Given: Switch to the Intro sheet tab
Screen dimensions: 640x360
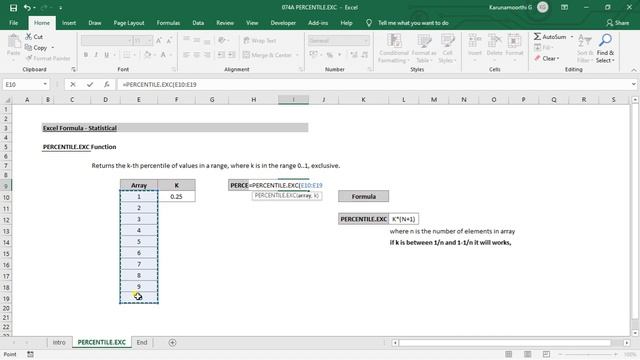Looking at the screenshot, I should [x=59, y=342].
